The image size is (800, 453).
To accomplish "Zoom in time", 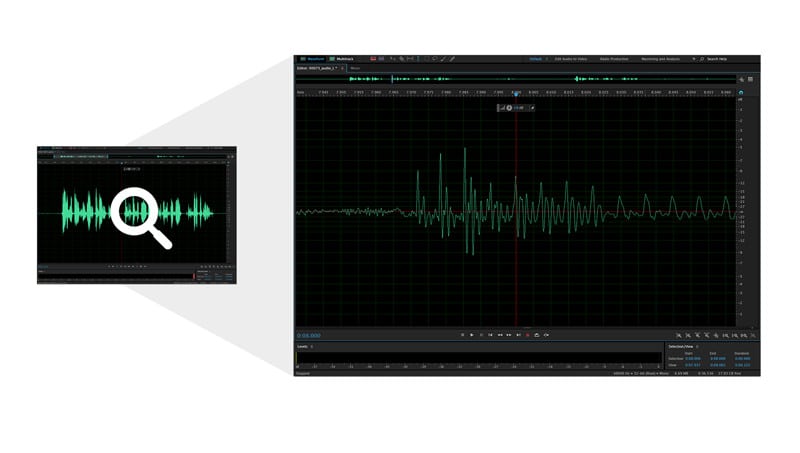I will tap(697, 335).
